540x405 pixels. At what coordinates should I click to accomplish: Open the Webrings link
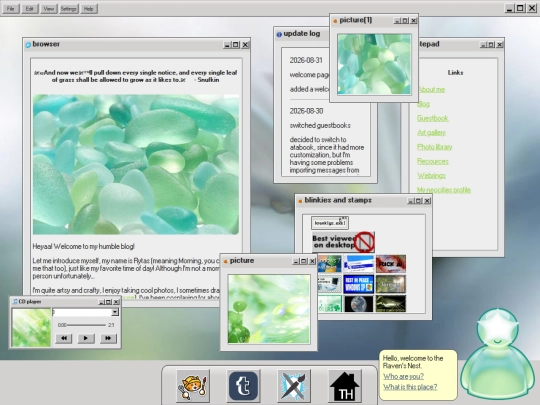pos(432,176)
